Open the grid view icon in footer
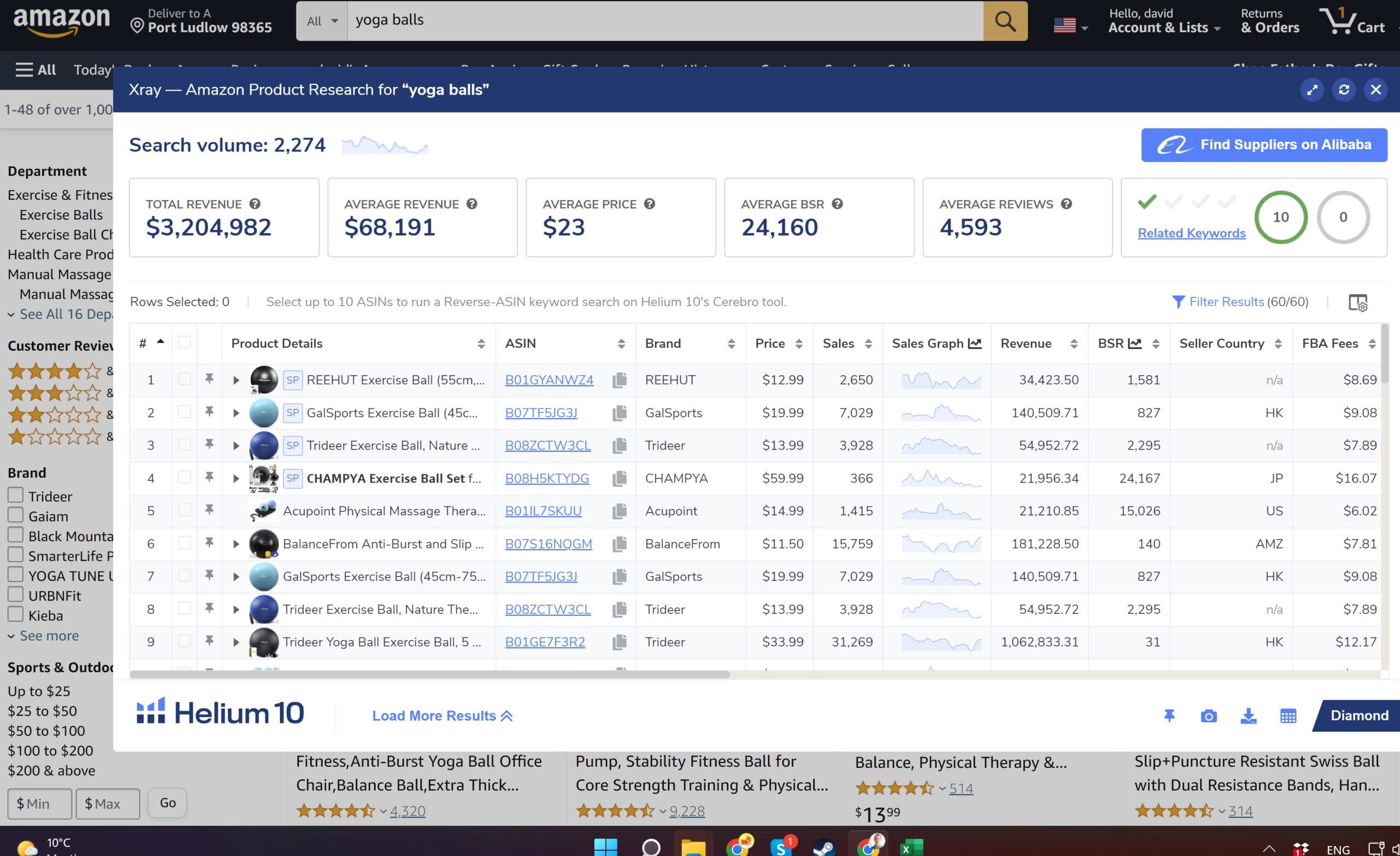This screenshot has height=856, width=1400. point(1288,716)
